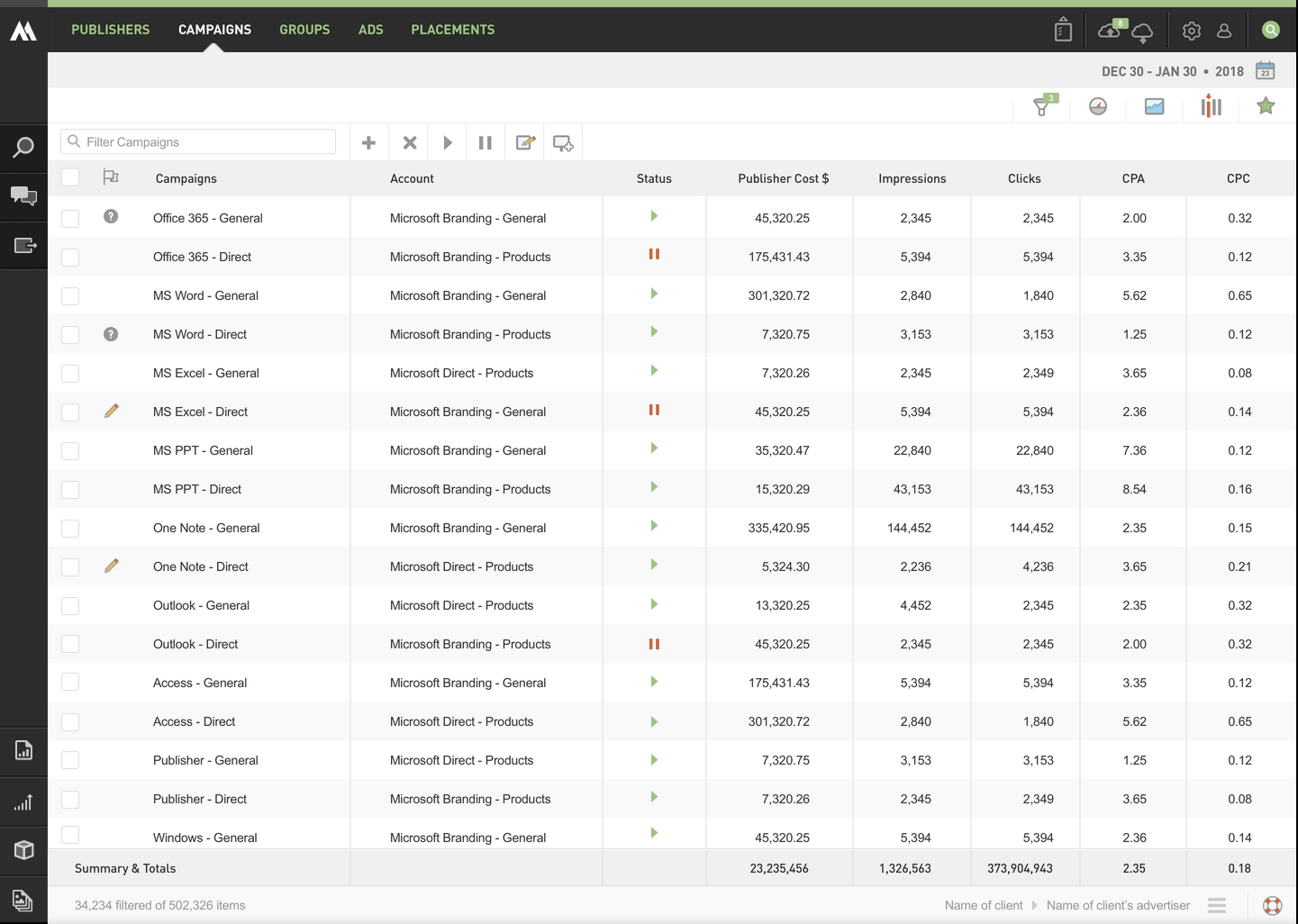Screen dimensions: 1298x924
Task: Go to the Placements tab
Action: [x=452, y=30]
